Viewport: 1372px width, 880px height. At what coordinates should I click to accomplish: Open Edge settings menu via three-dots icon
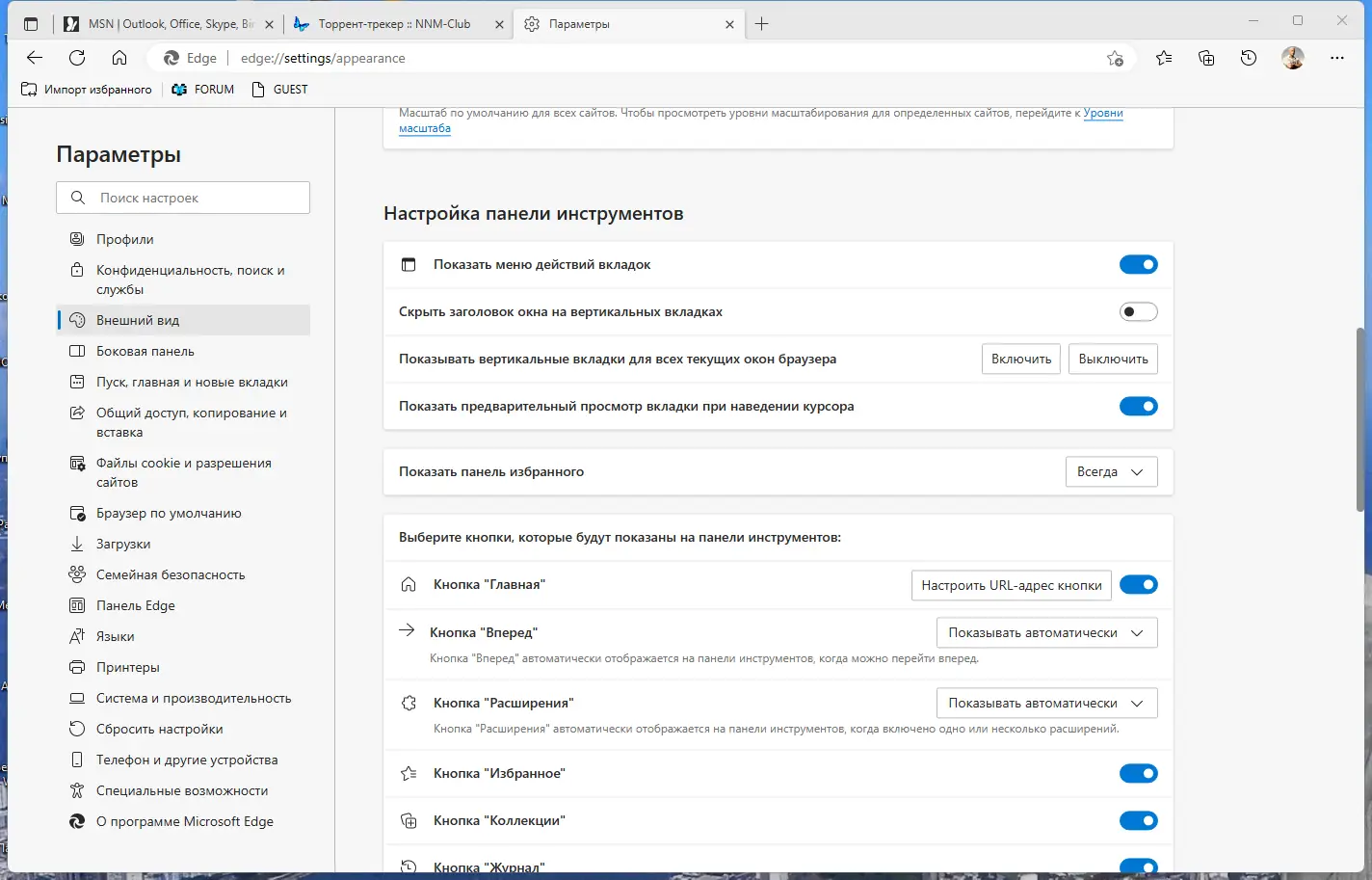point(1337,58)
